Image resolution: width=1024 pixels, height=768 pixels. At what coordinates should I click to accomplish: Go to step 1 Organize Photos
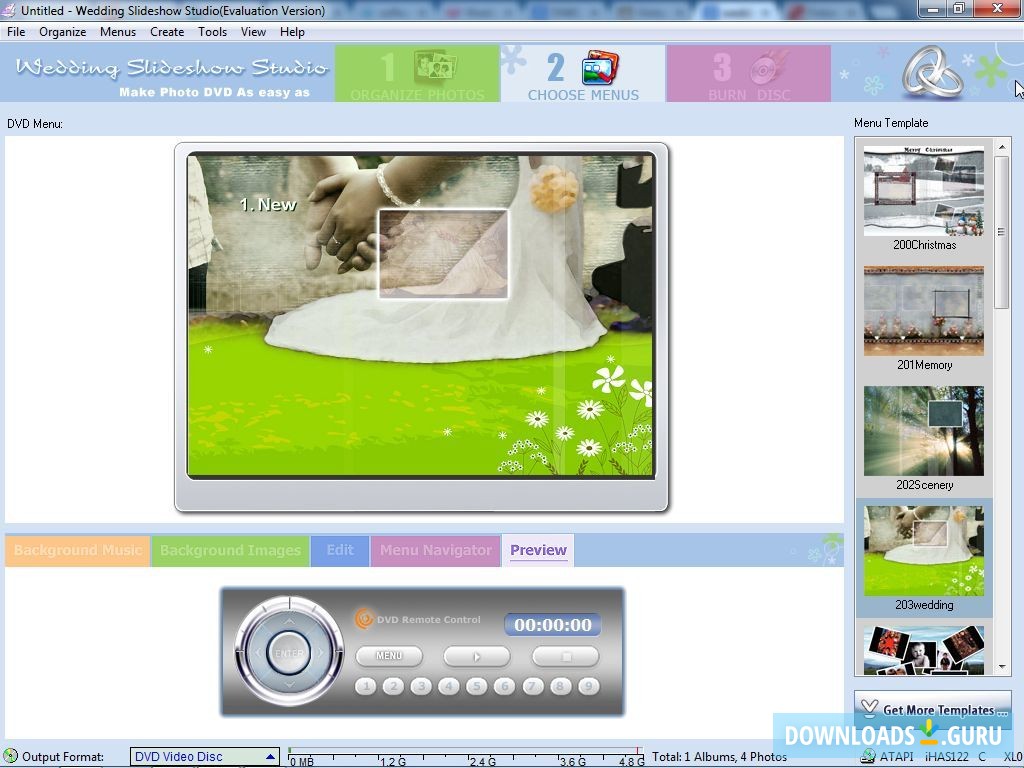pos(417,73)
